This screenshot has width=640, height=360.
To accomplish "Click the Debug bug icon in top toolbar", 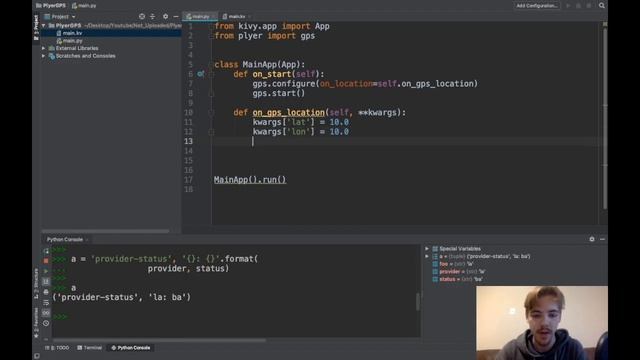I will (x=578, y=6).
